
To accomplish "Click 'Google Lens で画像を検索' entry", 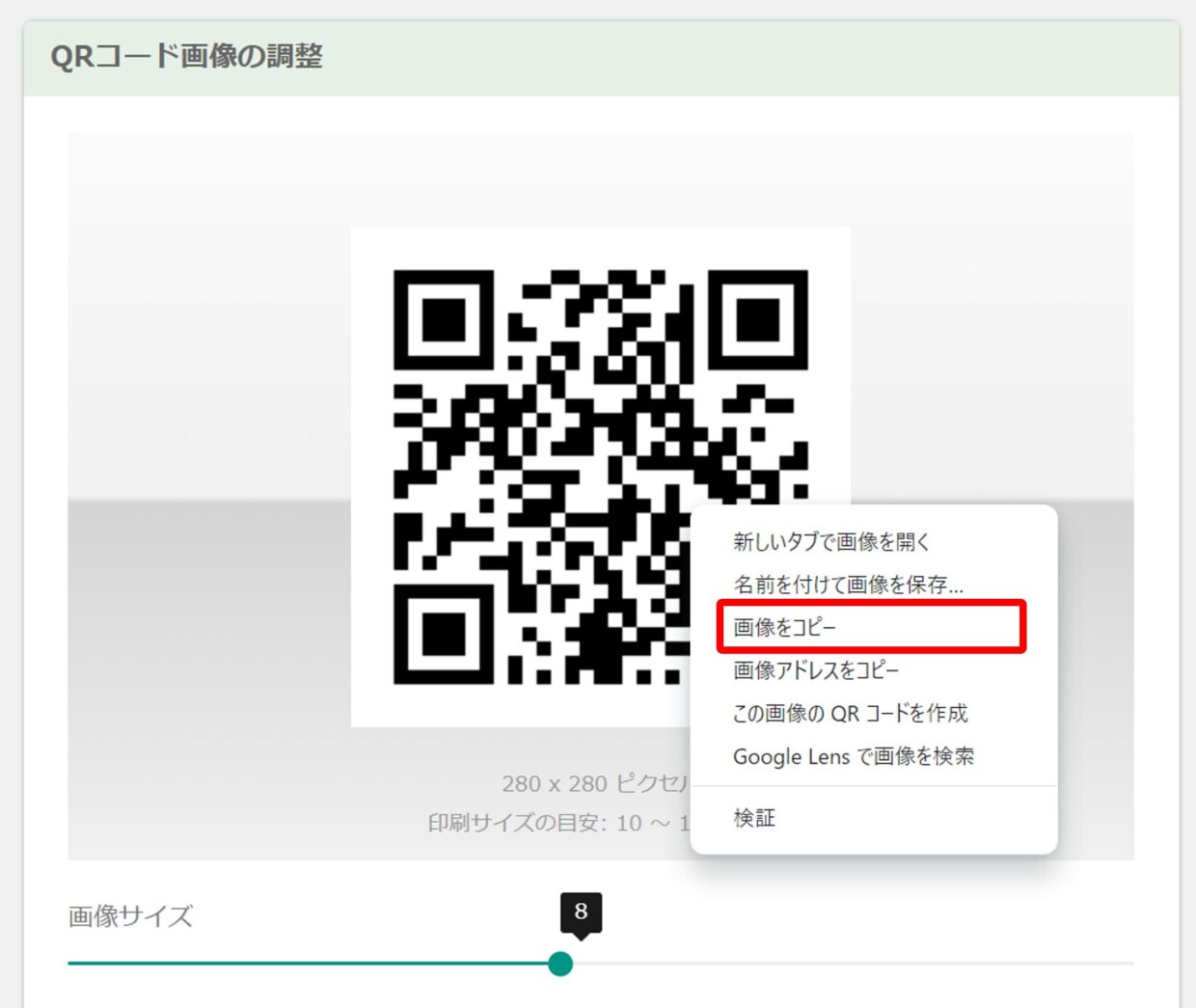I will point(874,756).
